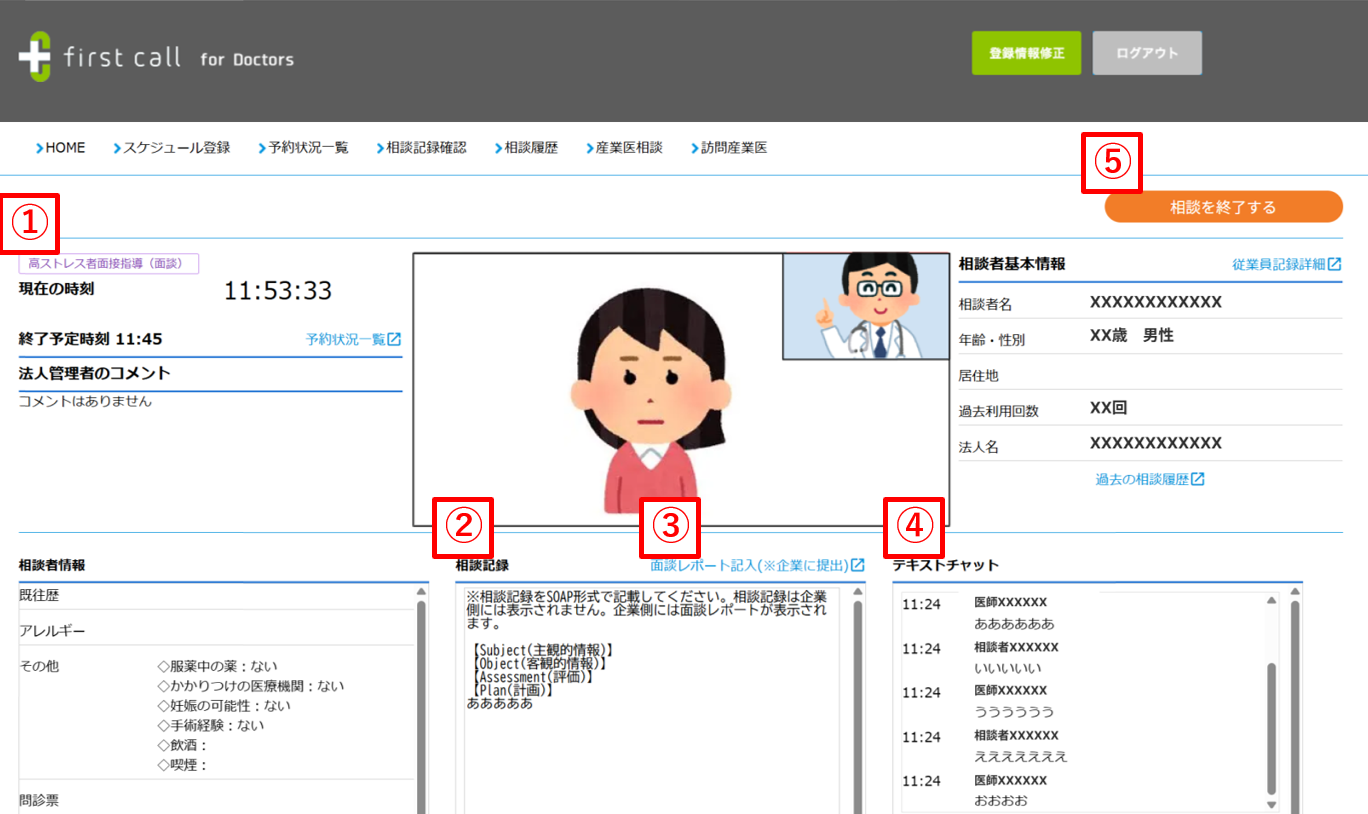The height and width of the screenshot is (814, 1368).
Task: Open 相談履歴 navigation item
Action: coord(527,148)
